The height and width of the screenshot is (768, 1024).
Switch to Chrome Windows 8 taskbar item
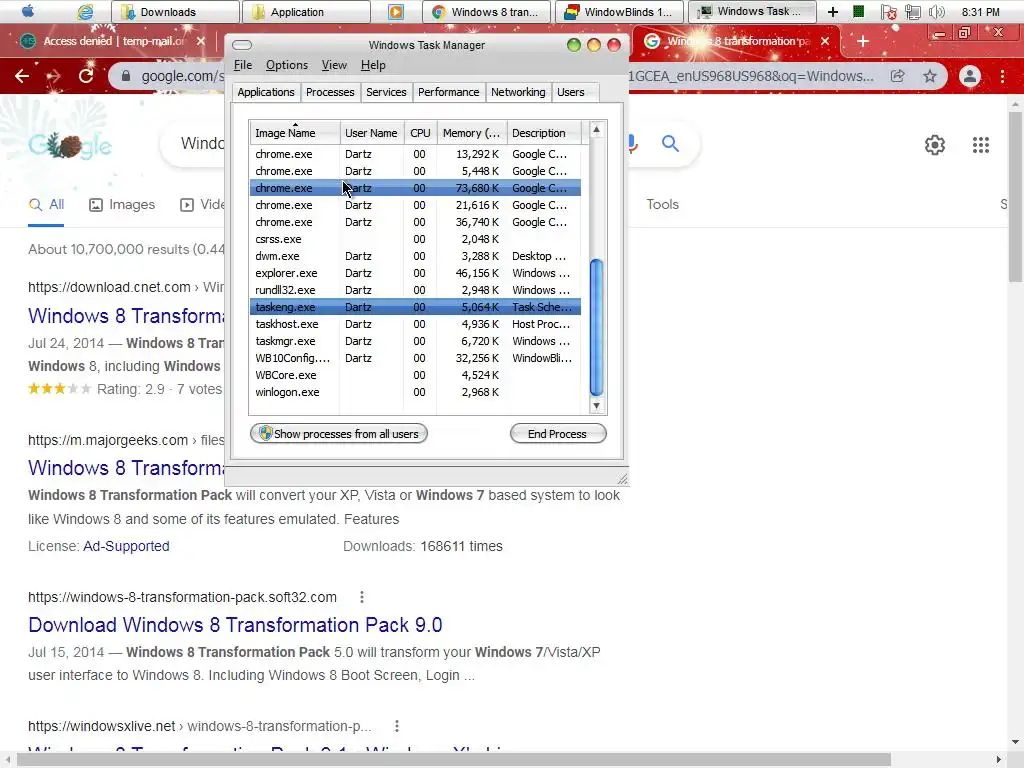[487, 12]
